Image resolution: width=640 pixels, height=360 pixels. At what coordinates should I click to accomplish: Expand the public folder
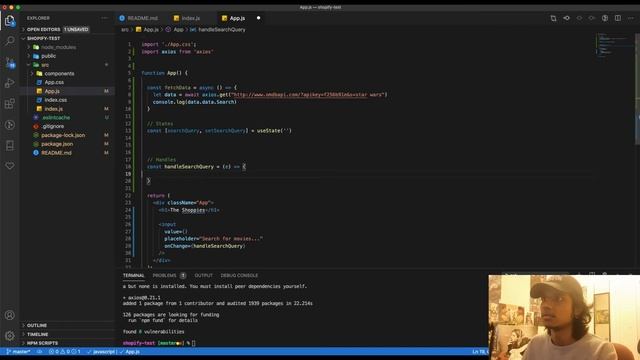[x=68, y=56]
